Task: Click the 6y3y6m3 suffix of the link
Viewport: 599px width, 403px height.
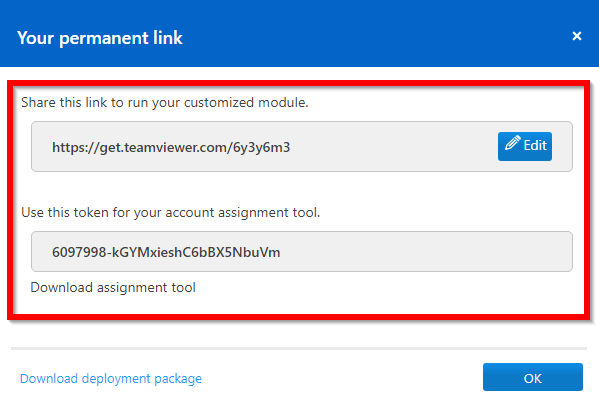Action: (x=262, y=148)
